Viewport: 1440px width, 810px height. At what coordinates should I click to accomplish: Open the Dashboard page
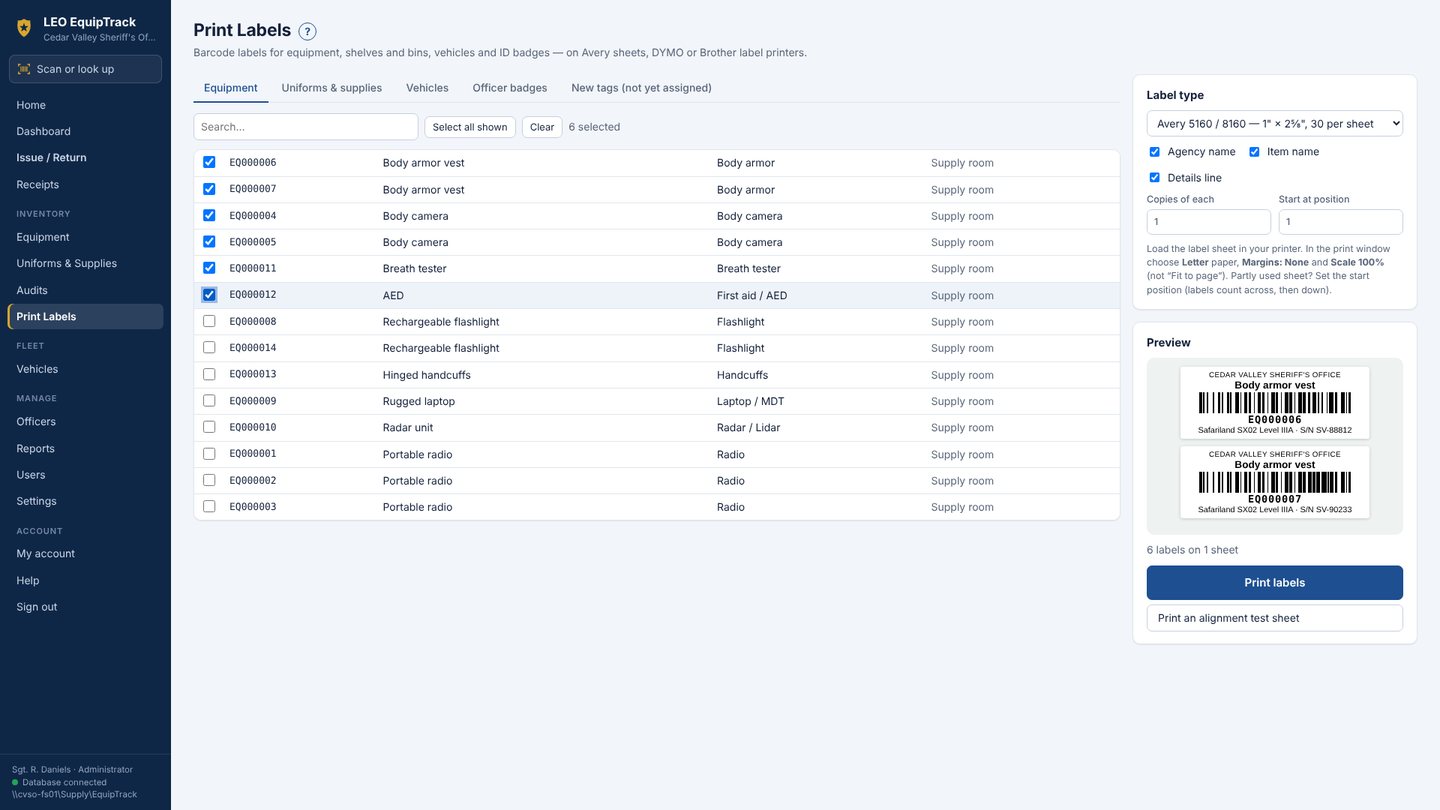point(85,131)
